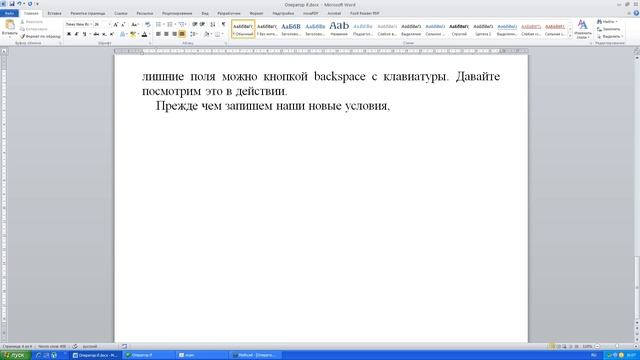Toggle Strikethrough formatting

(x=96, y=34)
